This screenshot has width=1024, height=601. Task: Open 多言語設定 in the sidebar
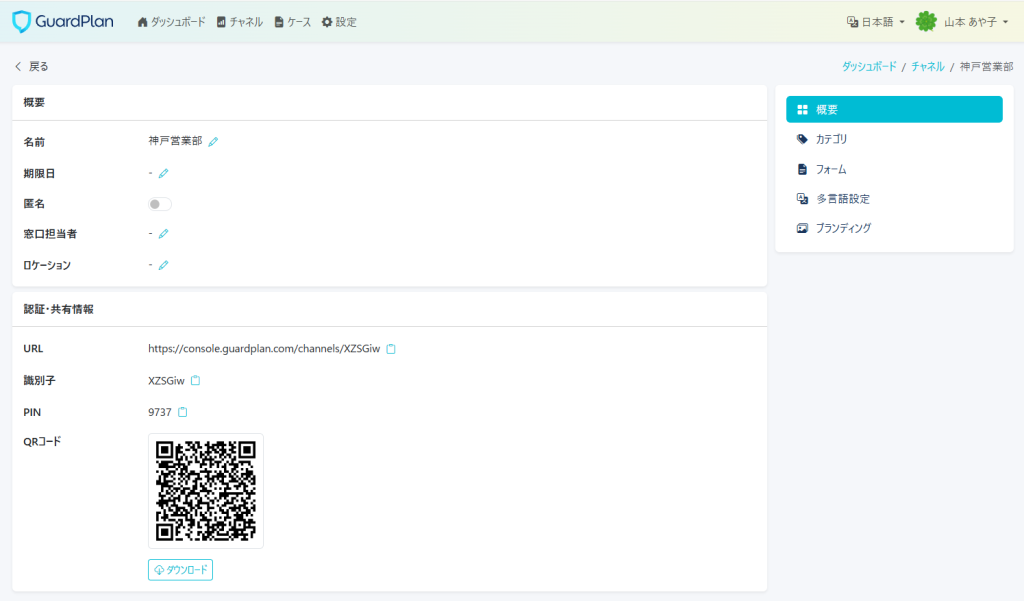pyautogui.click(x=842, y=199)
